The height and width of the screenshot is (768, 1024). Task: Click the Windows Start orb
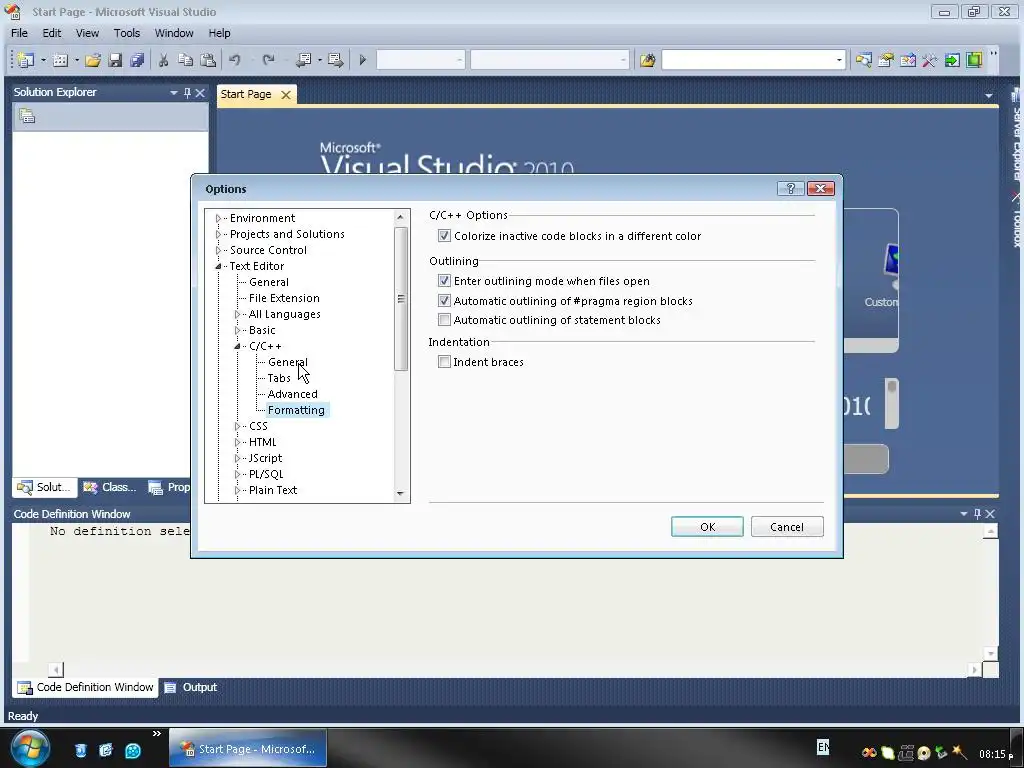(x=30, y=748)
